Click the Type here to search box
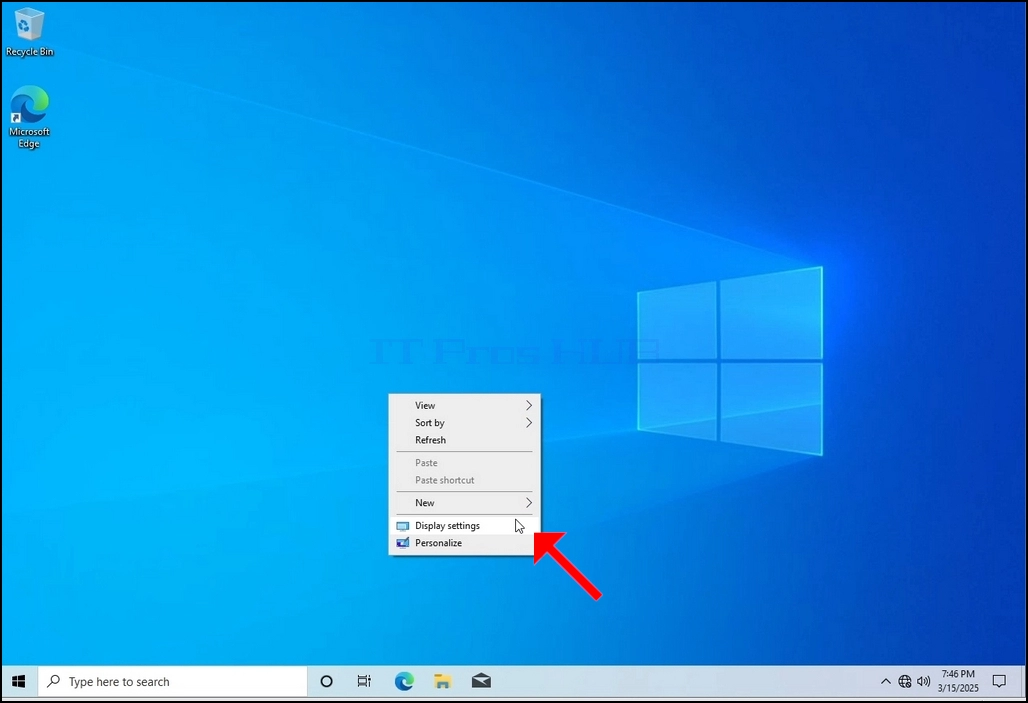 172,681
